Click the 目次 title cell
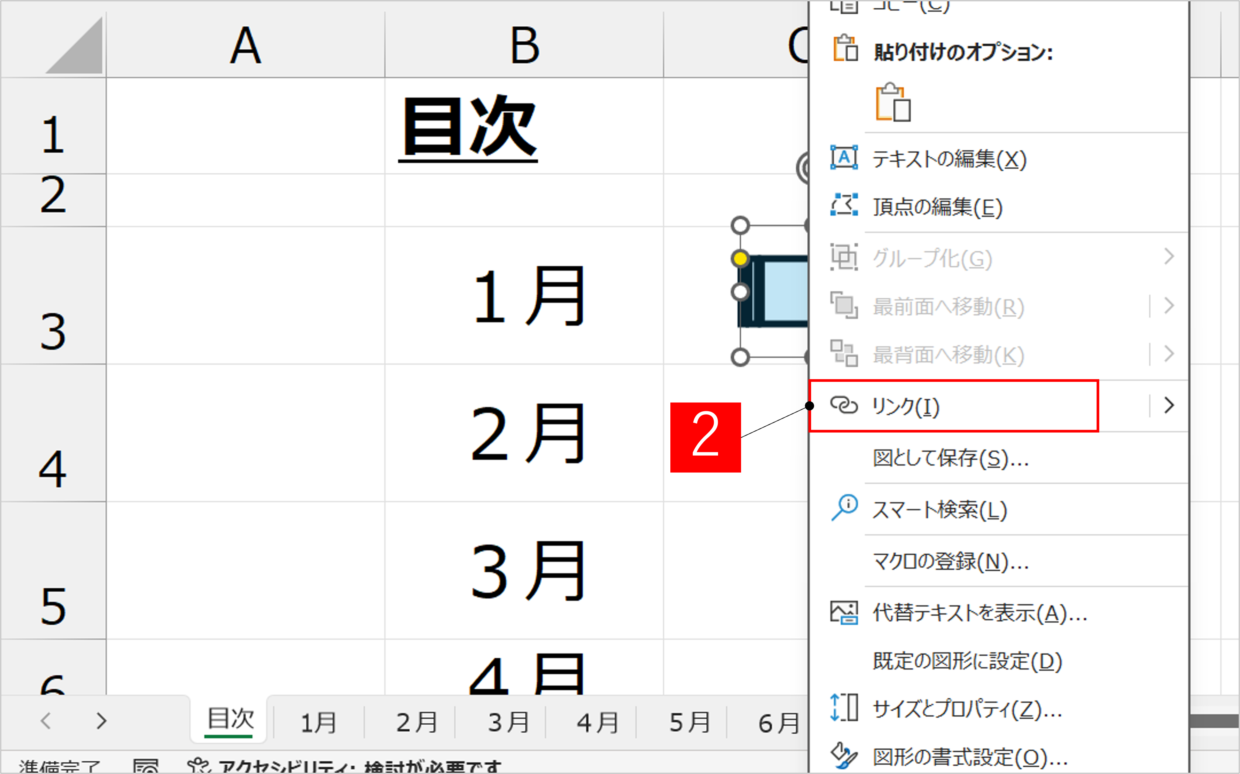 (524, 126)
